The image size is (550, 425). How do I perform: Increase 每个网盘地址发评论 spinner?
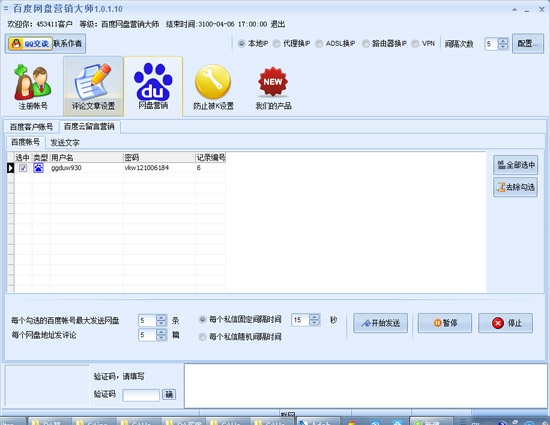coord(161,332)
